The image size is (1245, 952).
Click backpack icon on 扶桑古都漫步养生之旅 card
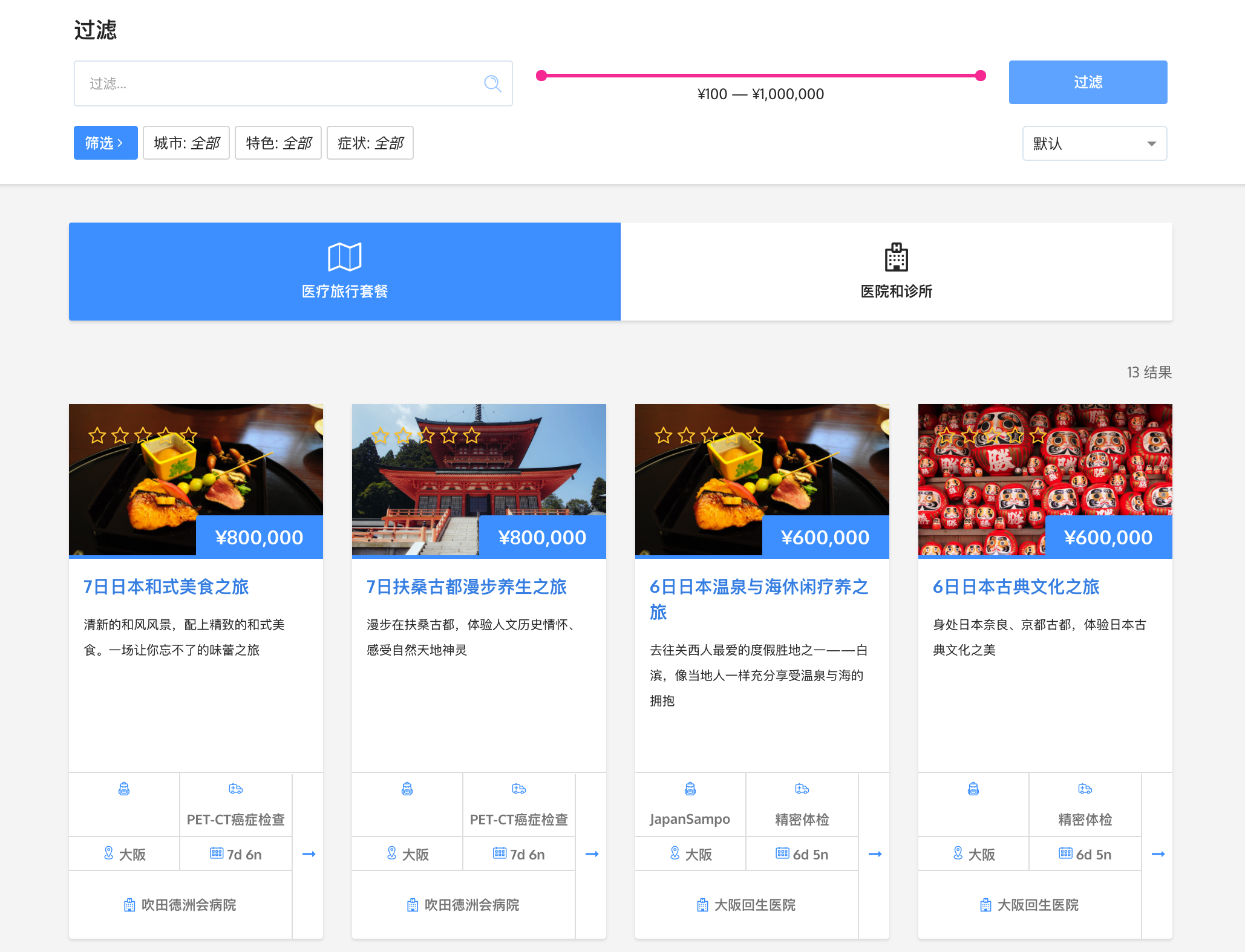click(407, 789)
